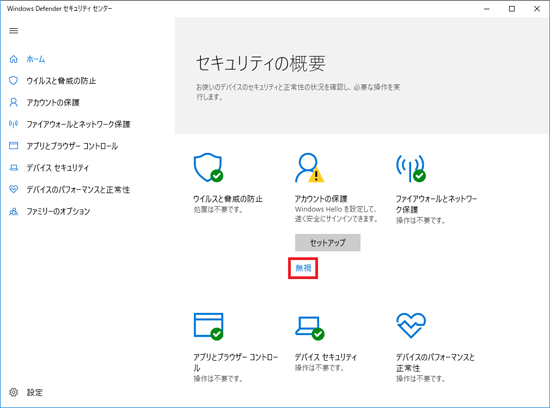
Task: Click the Windows Hello description text
Action: click(x=336, y=214)
